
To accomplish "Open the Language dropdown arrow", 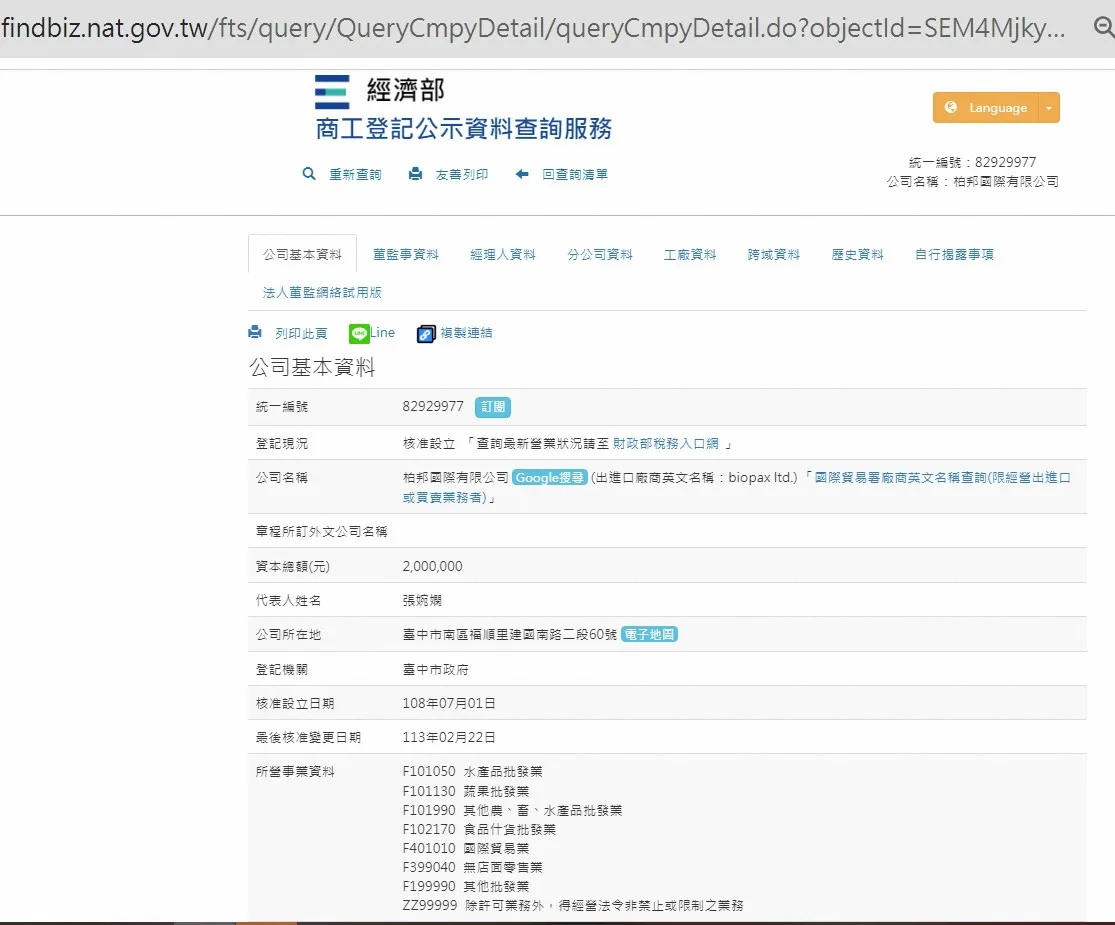I will tap(1048, 108).
